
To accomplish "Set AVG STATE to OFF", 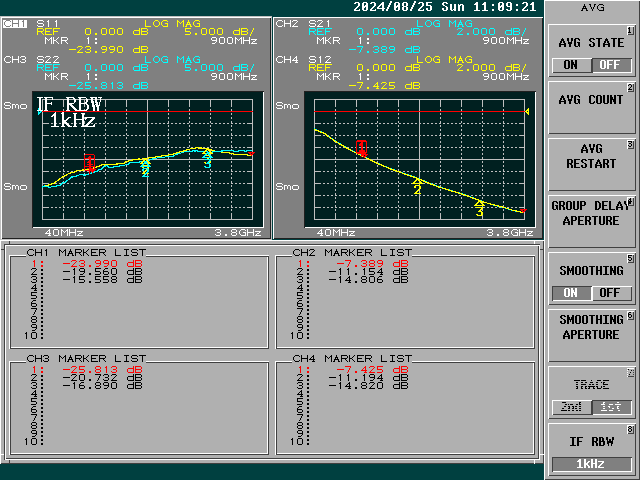I will (x=609, y=65).
